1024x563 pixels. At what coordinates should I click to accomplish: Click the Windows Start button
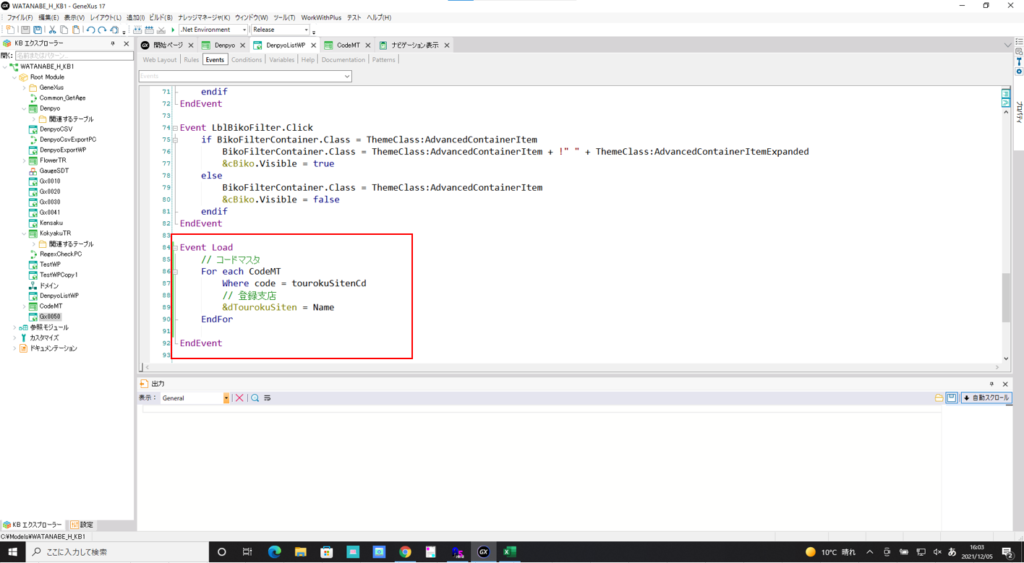12,552
